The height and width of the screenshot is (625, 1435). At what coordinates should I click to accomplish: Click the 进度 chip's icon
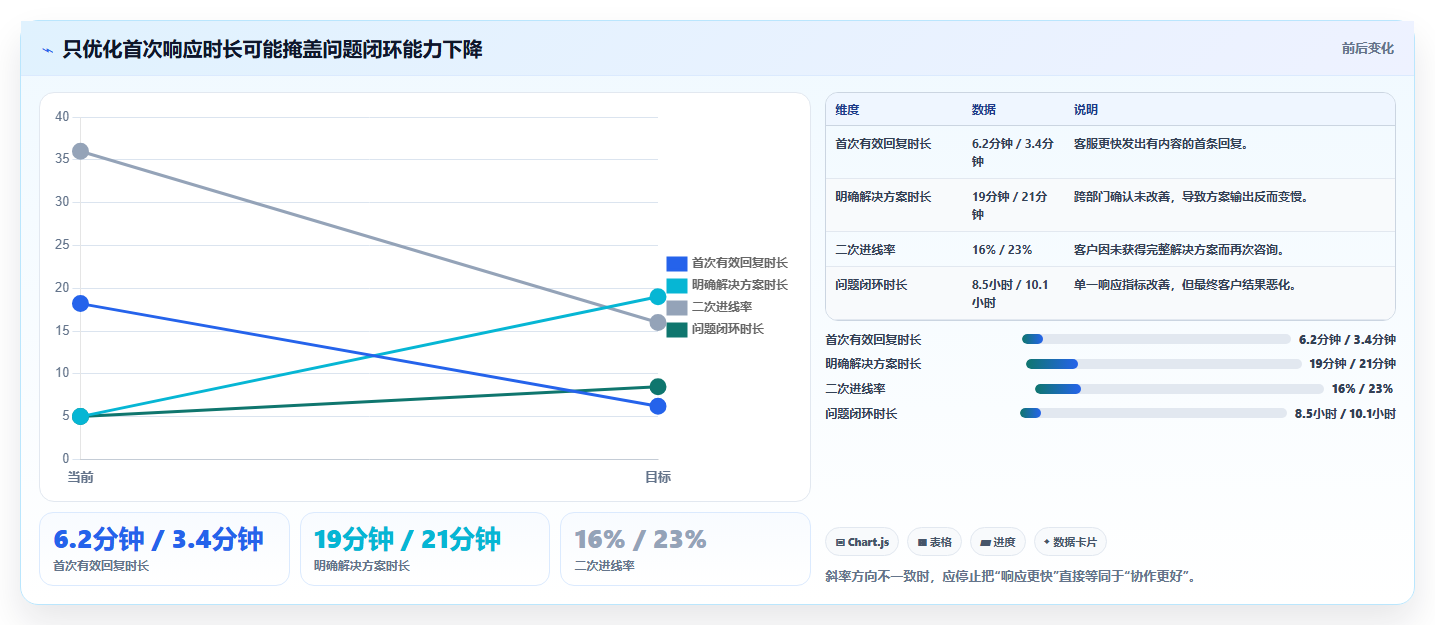coord(986,542)
